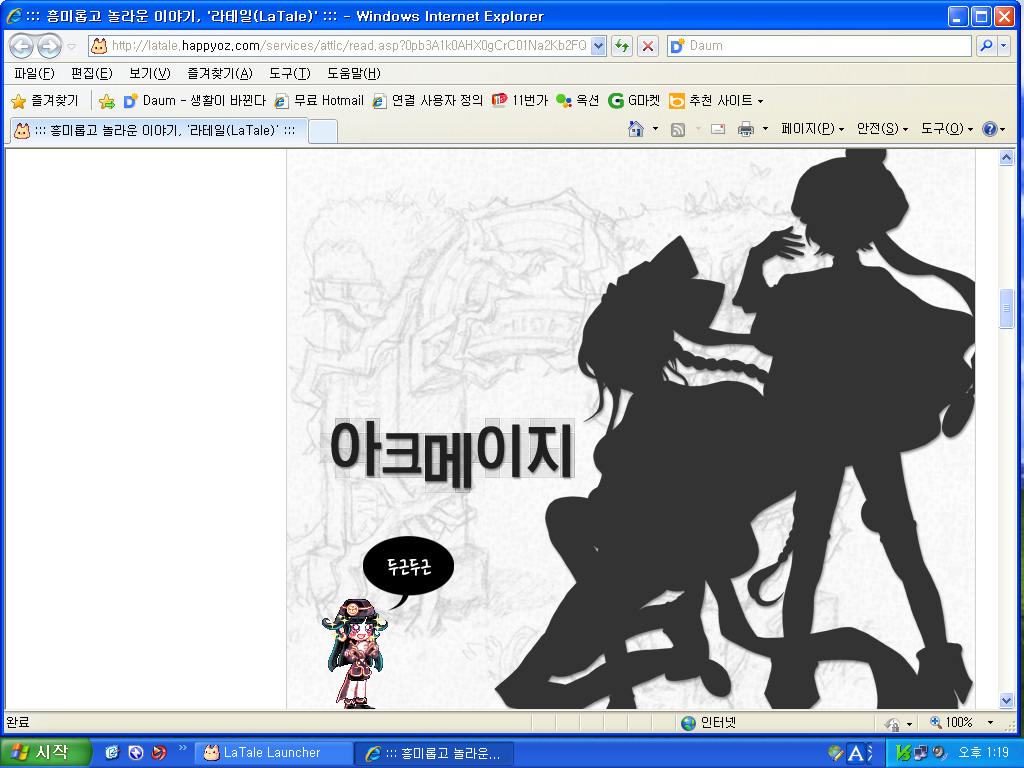Click the printer icon
This screenshot has width=1024, height=768.
(745, 129)
